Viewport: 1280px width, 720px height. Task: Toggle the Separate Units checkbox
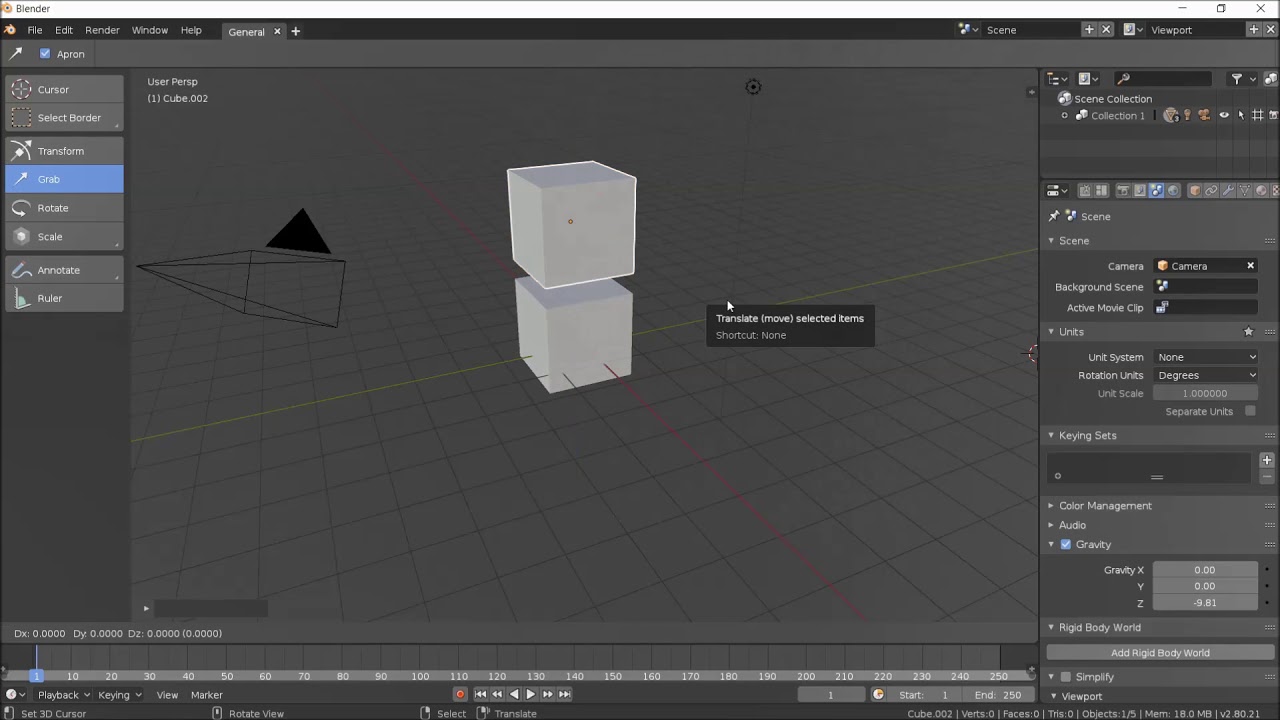(1250, 411)
